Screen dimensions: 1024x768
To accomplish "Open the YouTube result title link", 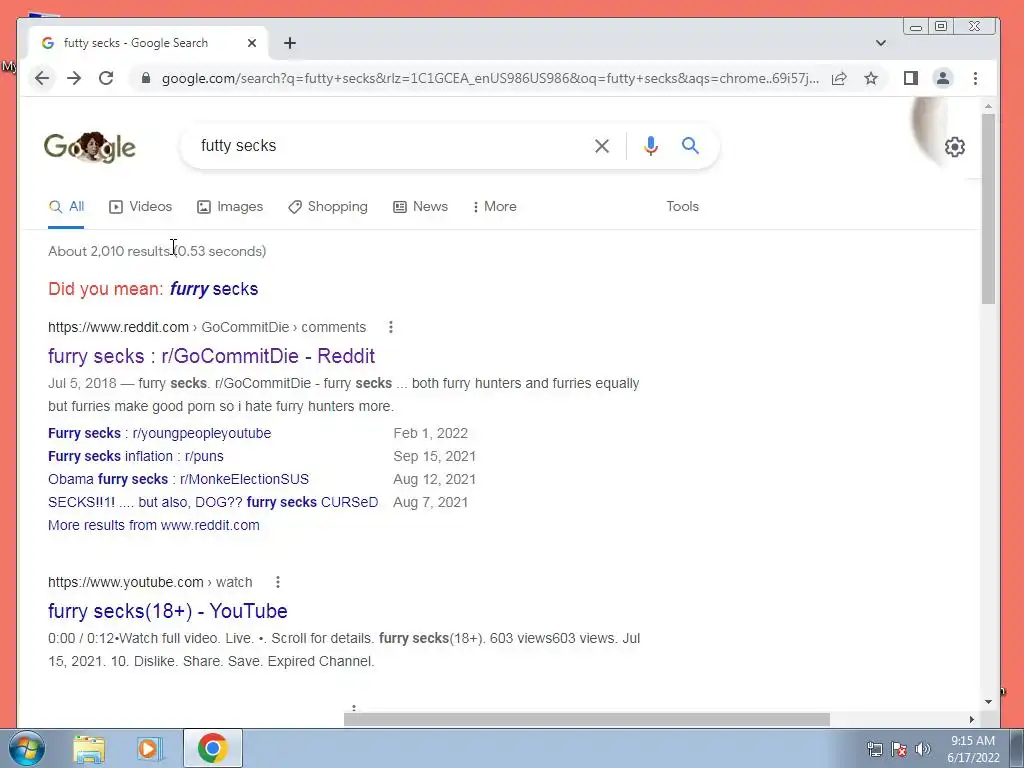I will (x=168, y=611).
